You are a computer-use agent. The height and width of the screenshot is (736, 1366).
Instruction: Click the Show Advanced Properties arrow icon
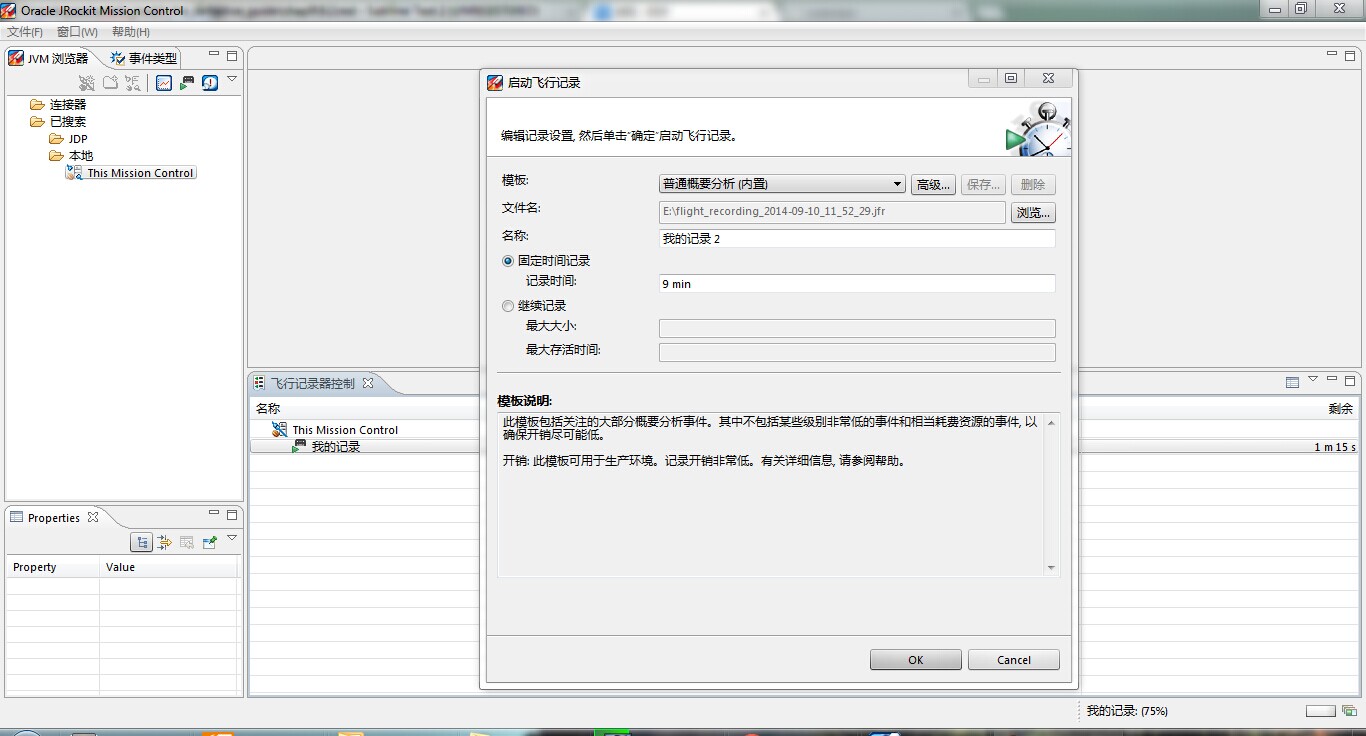(164, 542)
